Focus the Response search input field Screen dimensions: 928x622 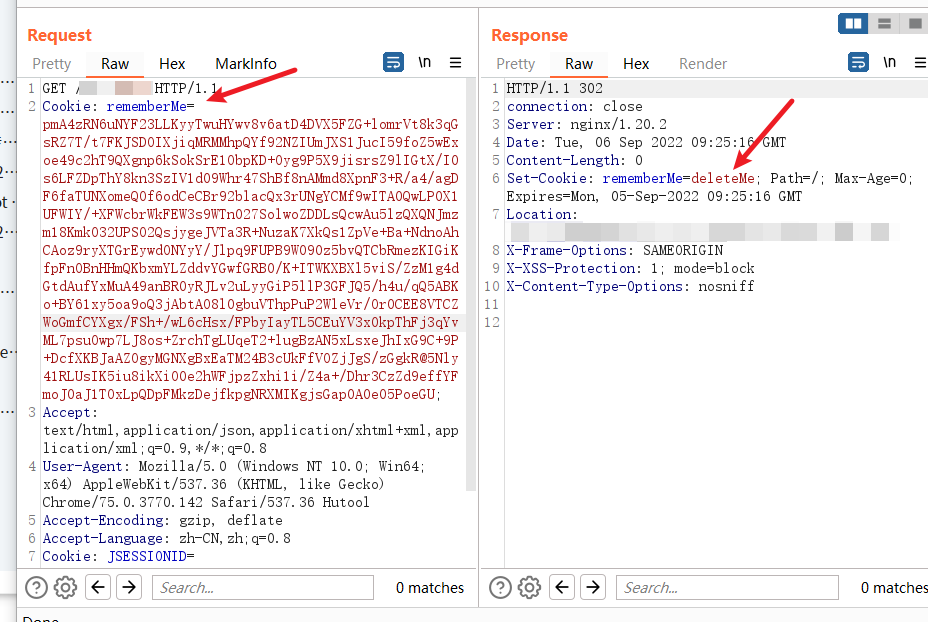[727, 588]
